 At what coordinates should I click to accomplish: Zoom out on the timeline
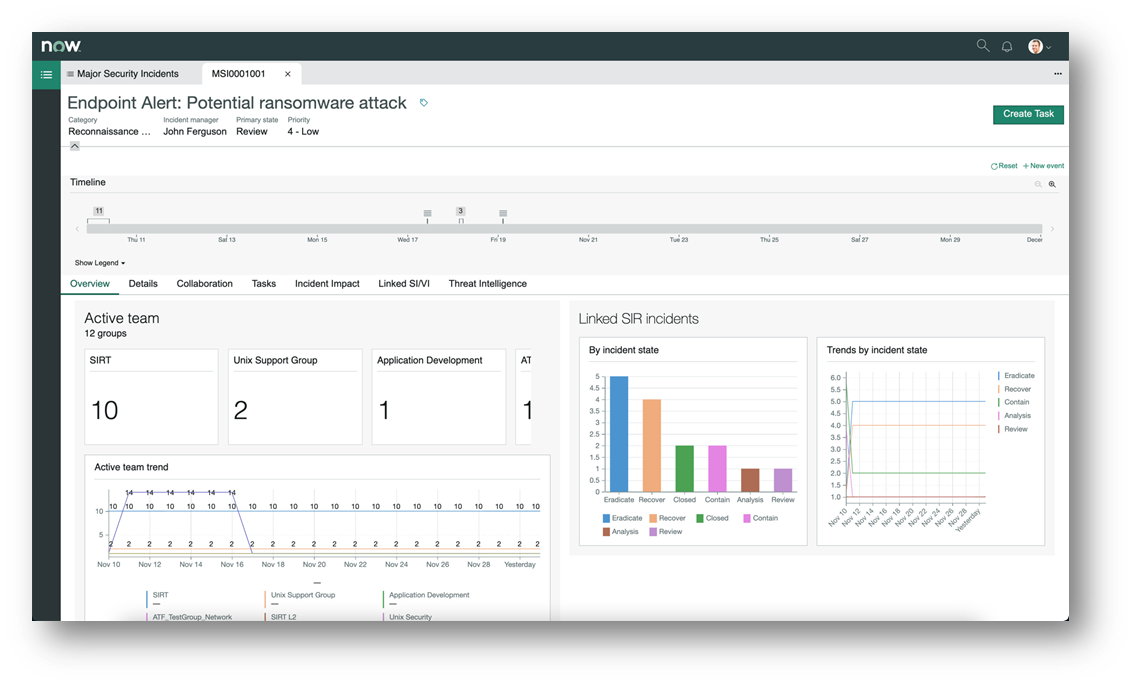(x=1038, y=184)
